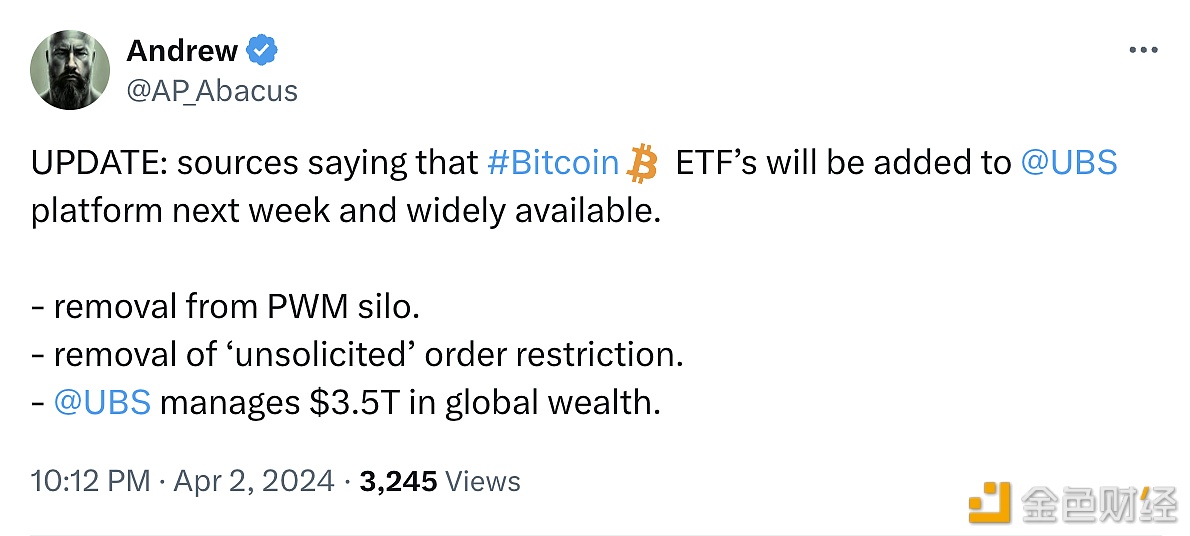The width and height of the screenshot is (1190, 536).
Task: Click the display name Andrew
Action: tap(182, 51)
